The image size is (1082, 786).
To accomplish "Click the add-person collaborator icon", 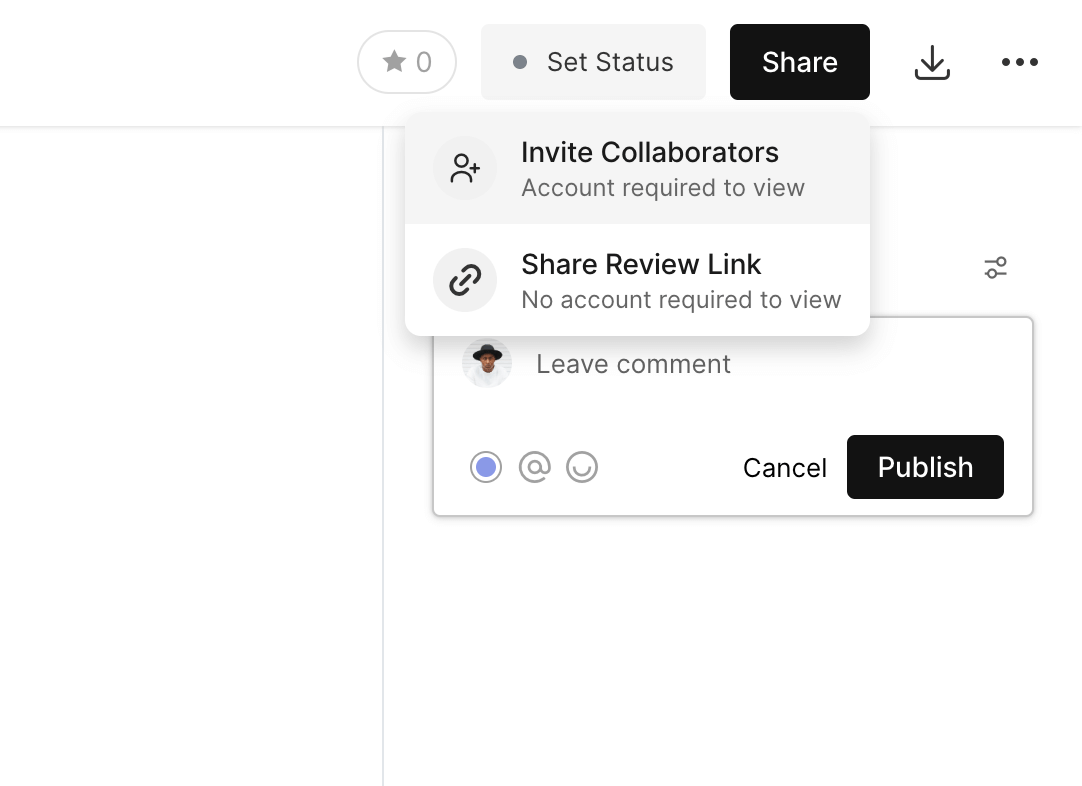I will click(x=465, y=168).
